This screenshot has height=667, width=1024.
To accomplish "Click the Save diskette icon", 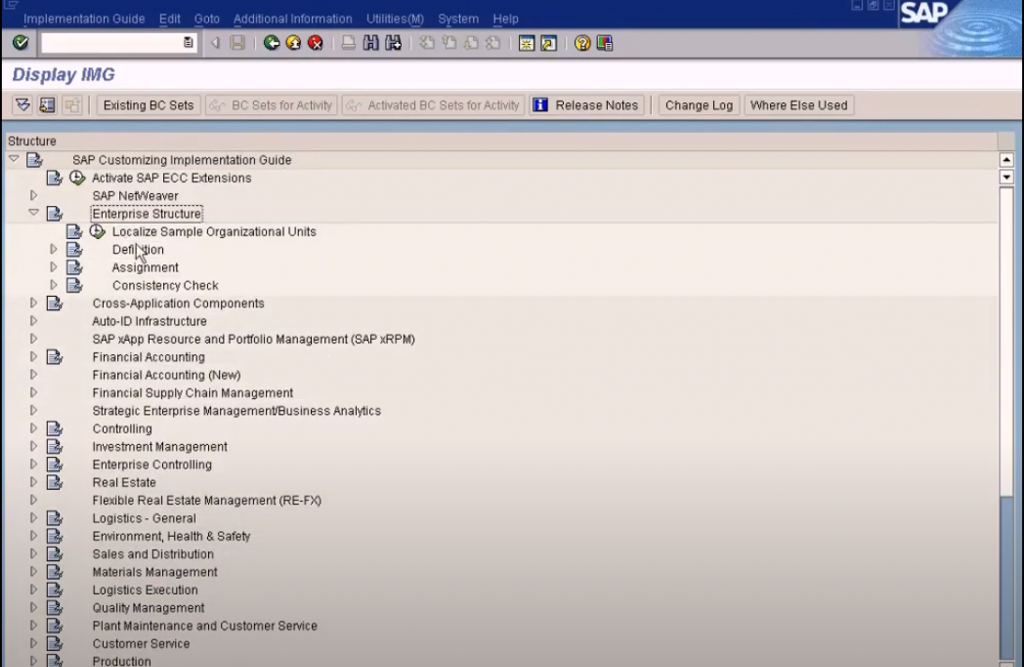I will point(238,43).
